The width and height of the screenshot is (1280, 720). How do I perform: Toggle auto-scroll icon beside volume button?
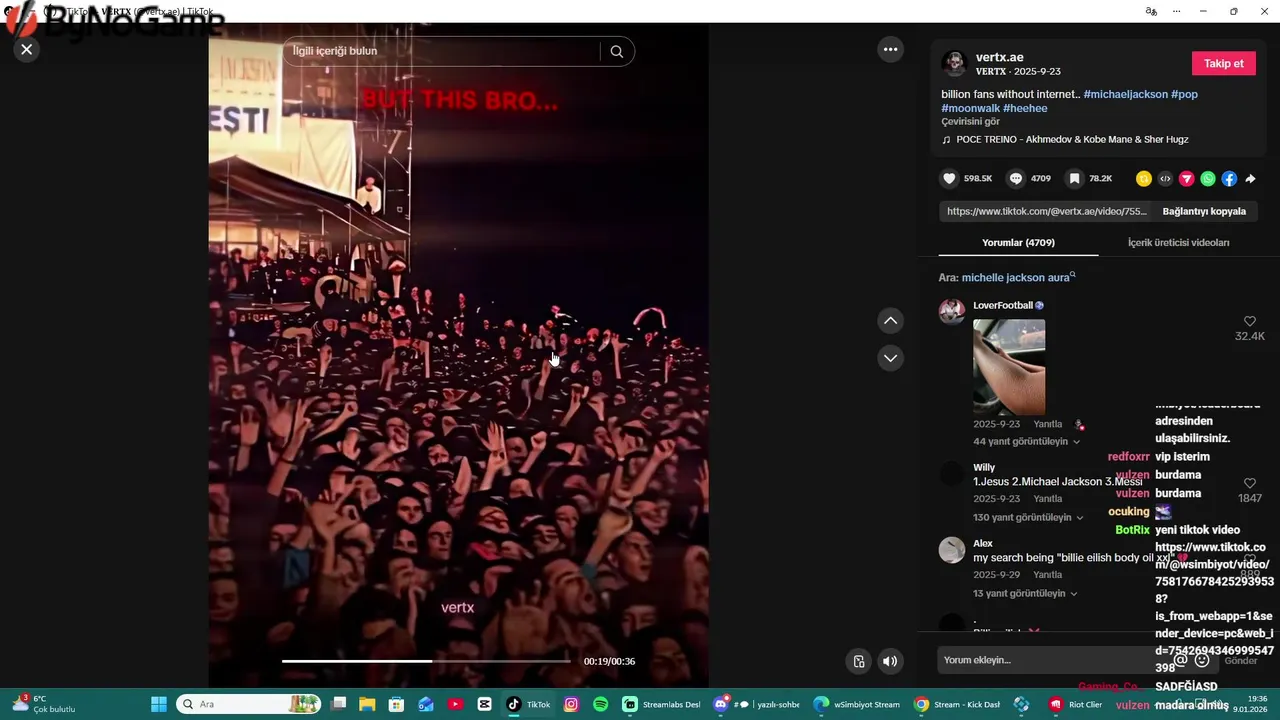(858, 661)
